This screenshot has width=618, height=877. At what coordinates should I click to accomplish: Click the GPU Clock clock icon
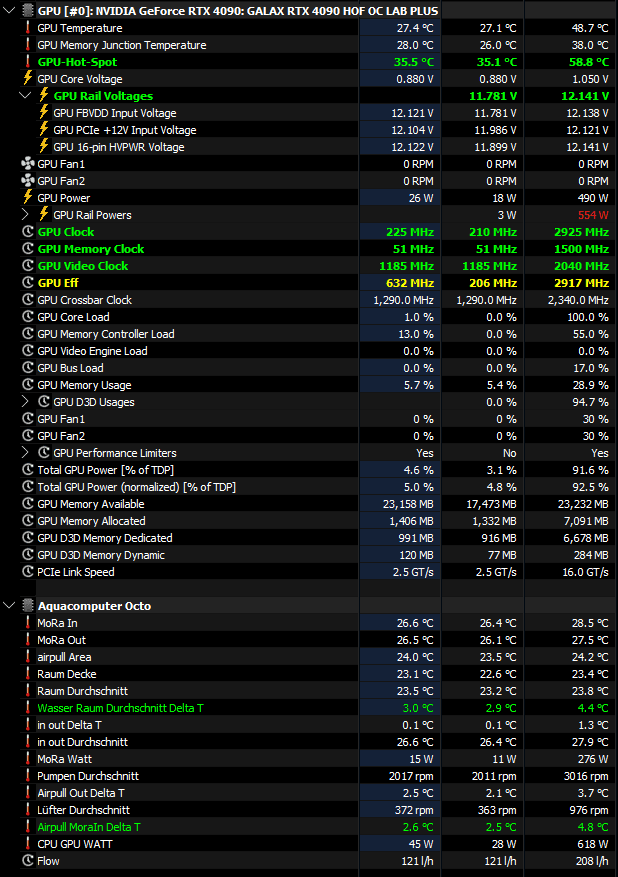27,232
